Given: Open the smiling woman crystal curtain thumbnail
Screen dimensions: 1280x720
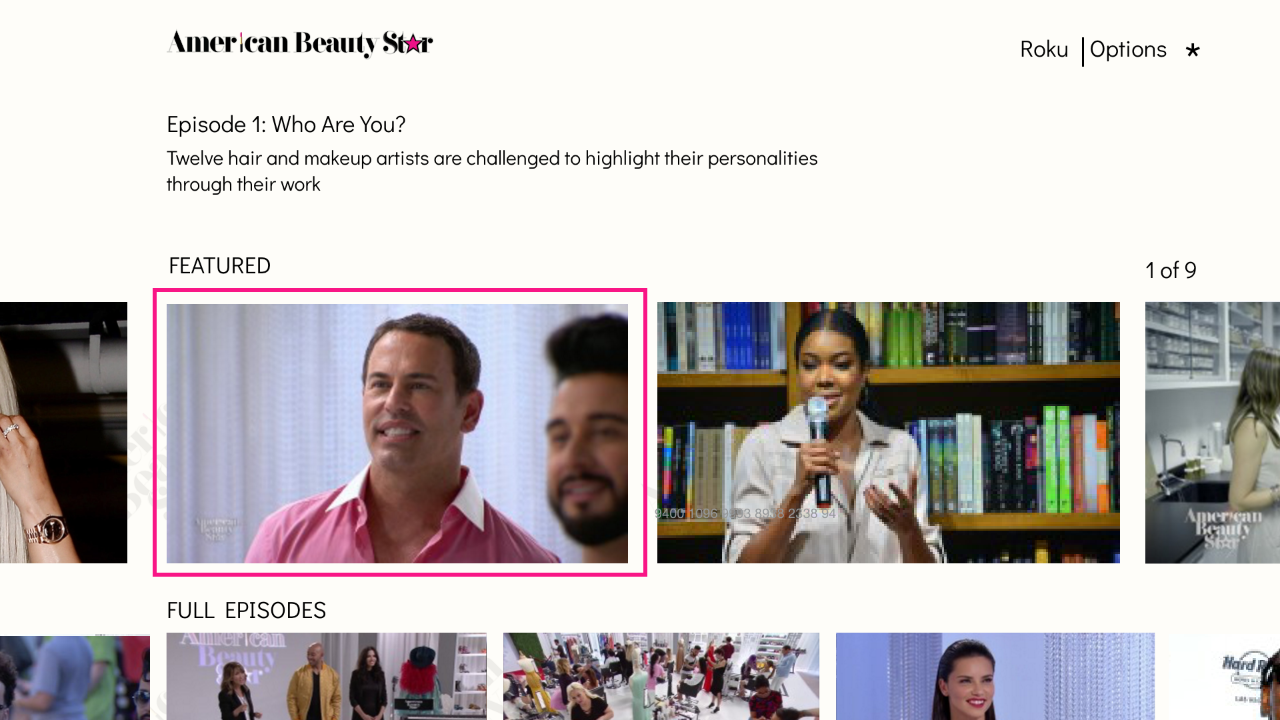Looking at the screenshot, I should [x=995, y=676].
